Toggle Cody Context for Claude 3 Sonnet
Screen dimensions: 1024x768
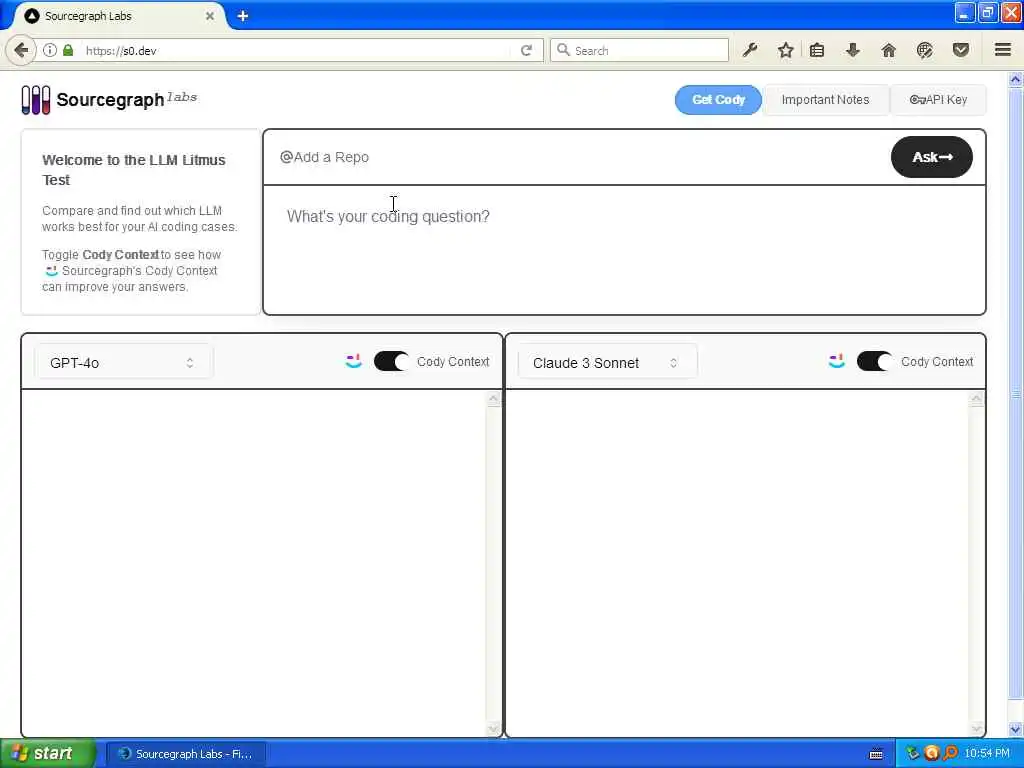click(874, 361)
